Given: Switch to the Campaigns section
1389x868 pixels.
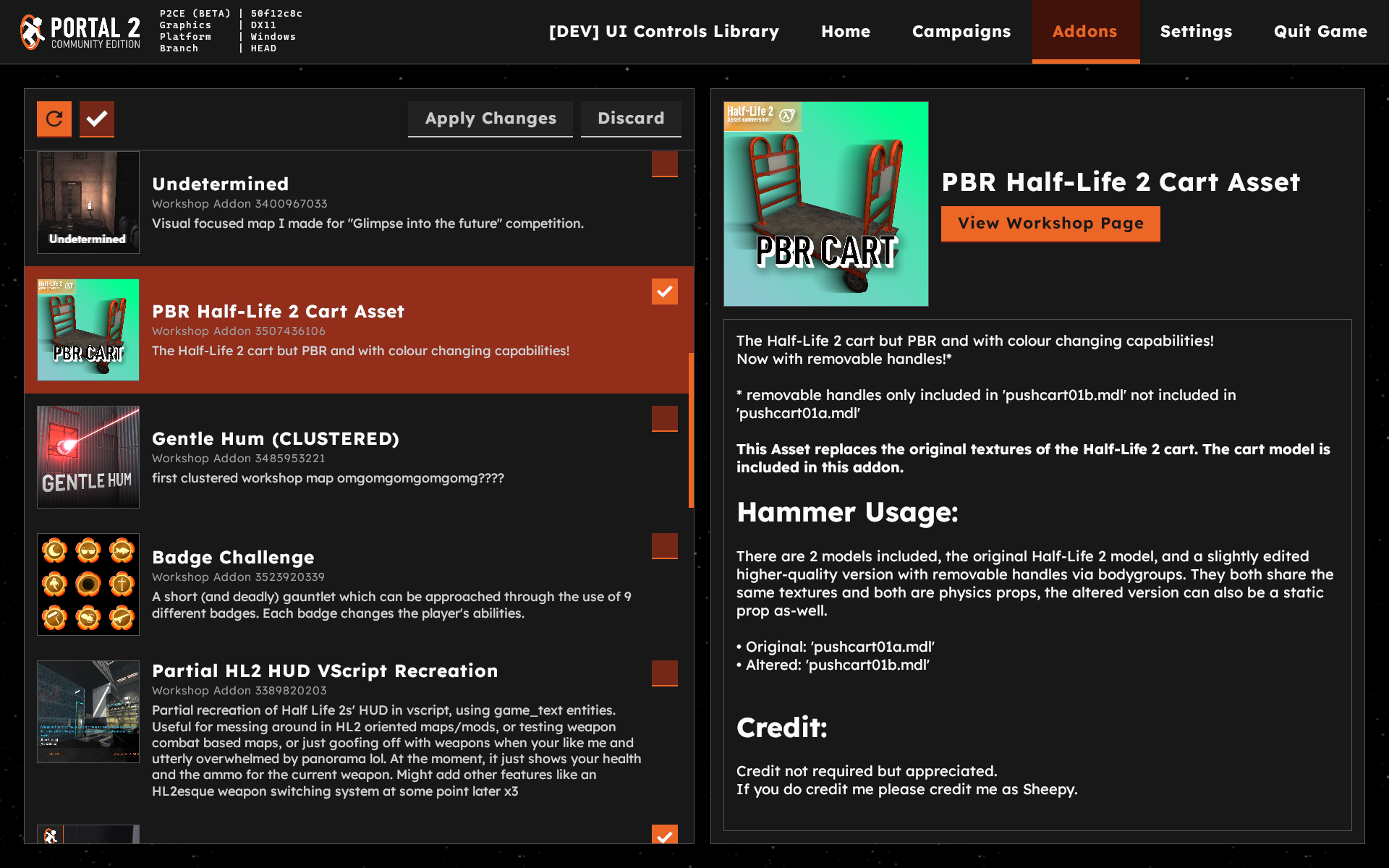Looking at the screenshot, I should point(961,31).
